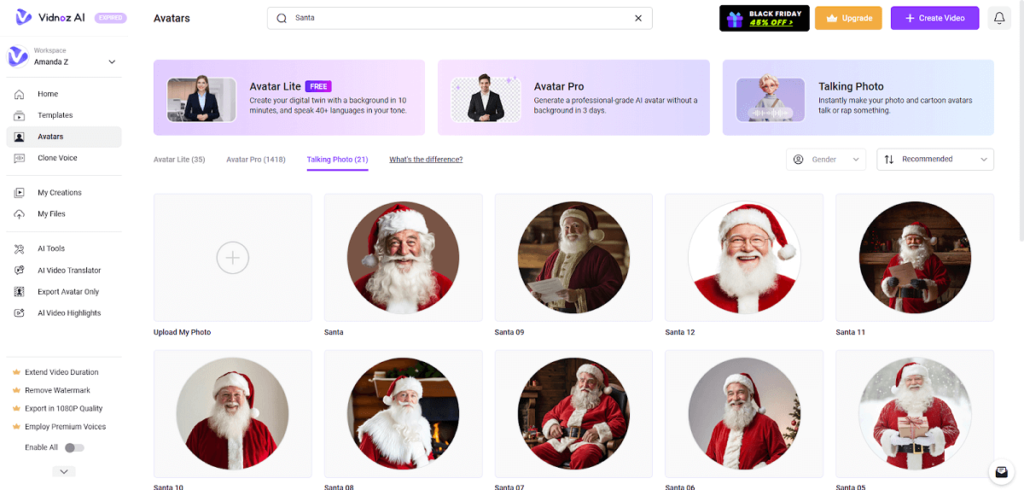Click Employ Premium Voices option
The width and height of the screenshot is (1024, 490).
tap(59, 427)
